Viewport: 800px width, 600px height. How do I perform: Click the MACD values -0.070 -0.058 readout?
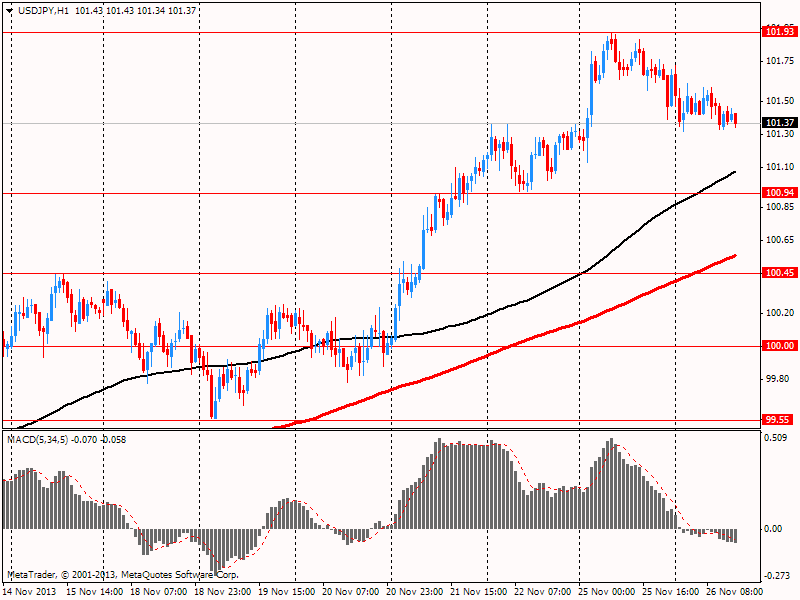(98, 439)
